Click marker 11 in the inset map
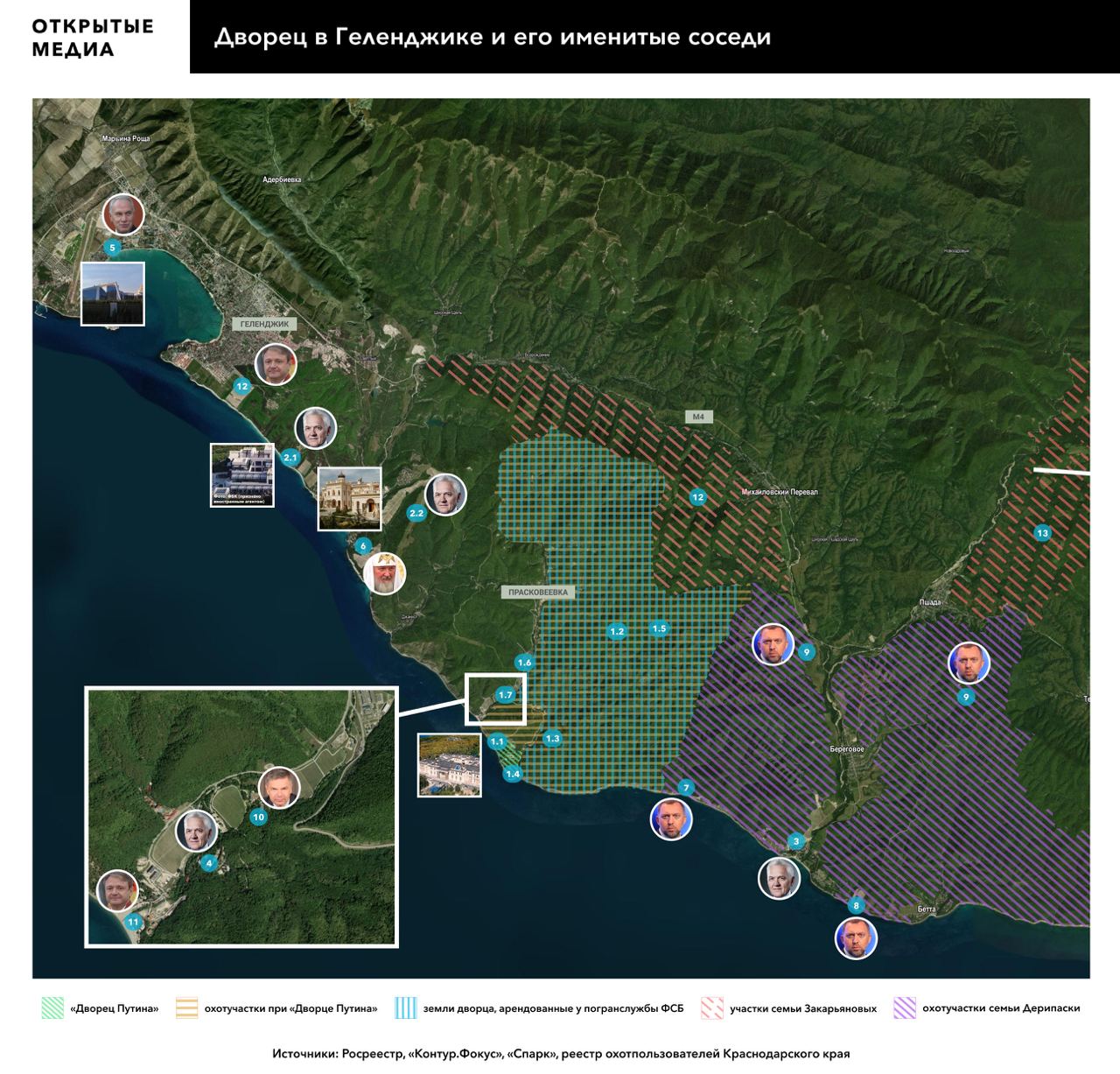1120x1074 pixels. click(x=133, y=923)
